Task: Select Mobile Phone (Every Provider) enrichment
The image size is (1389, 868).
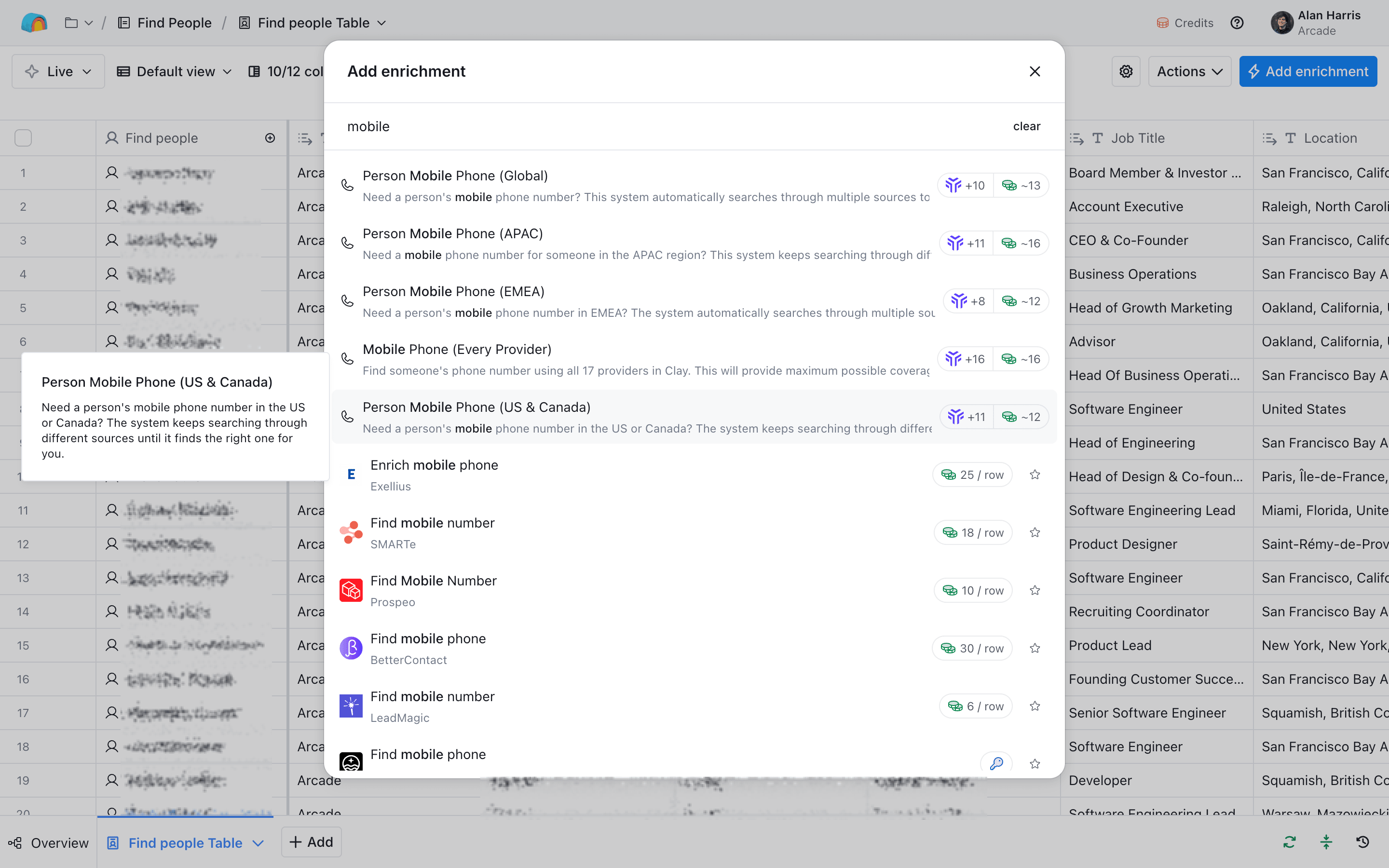Action: [x=694, y=359]
